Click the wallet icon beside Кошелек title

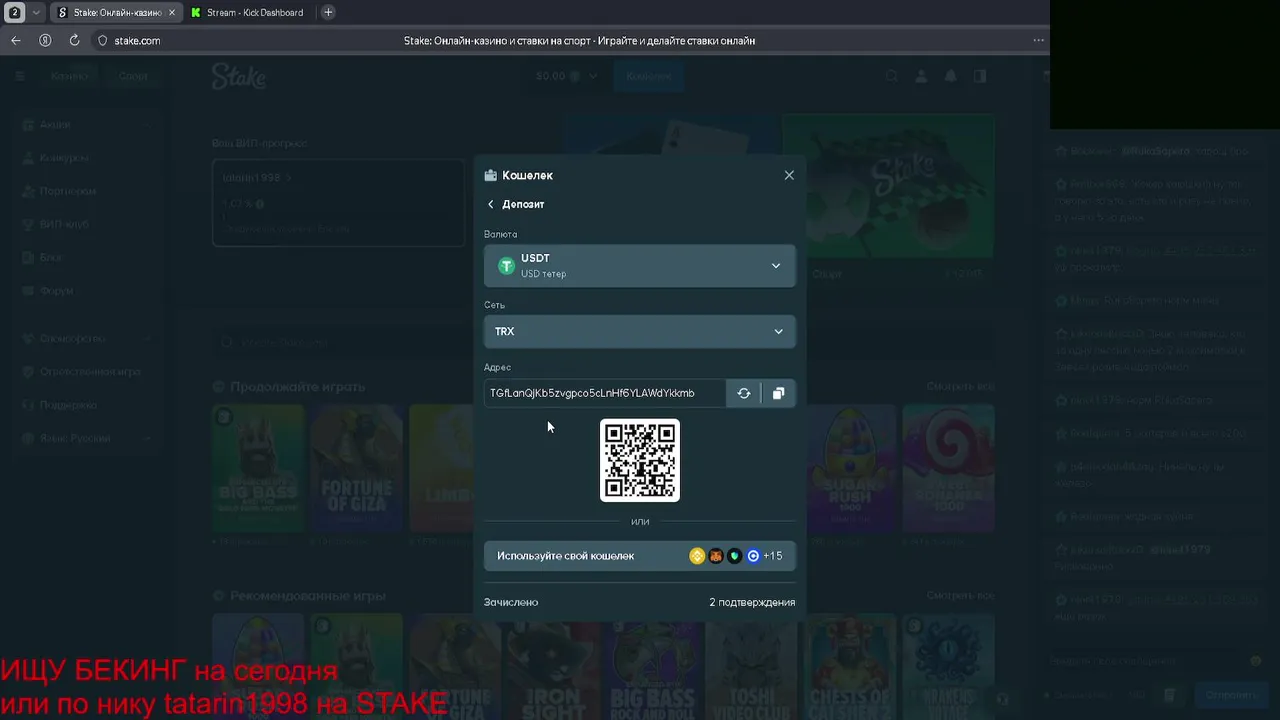click(491, 175)
